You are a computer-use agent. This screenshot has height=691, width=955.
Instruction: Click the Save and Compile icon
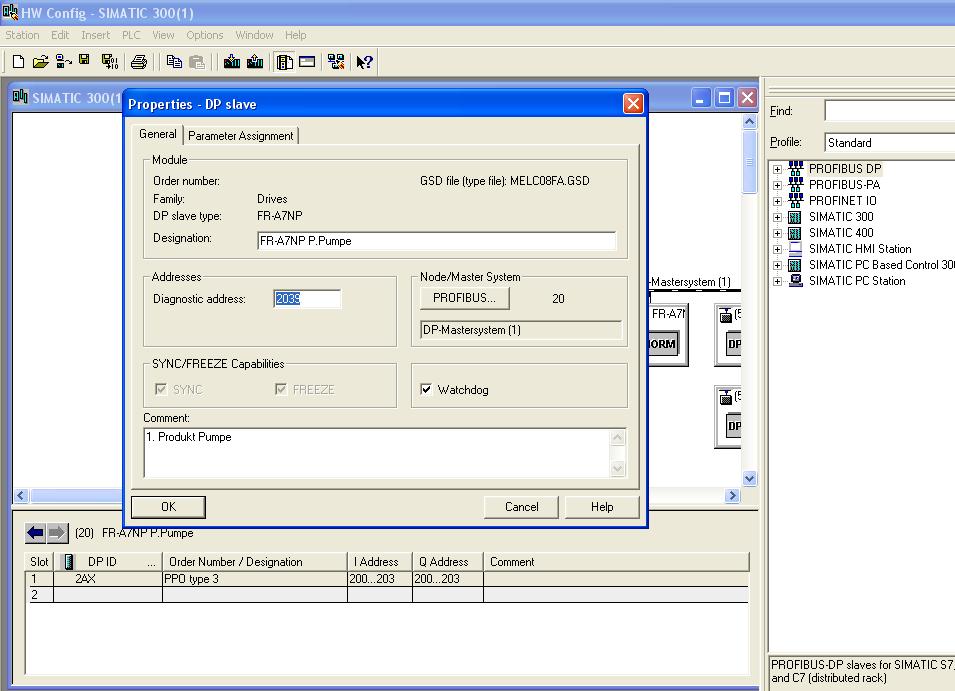(x=109, y=62)
